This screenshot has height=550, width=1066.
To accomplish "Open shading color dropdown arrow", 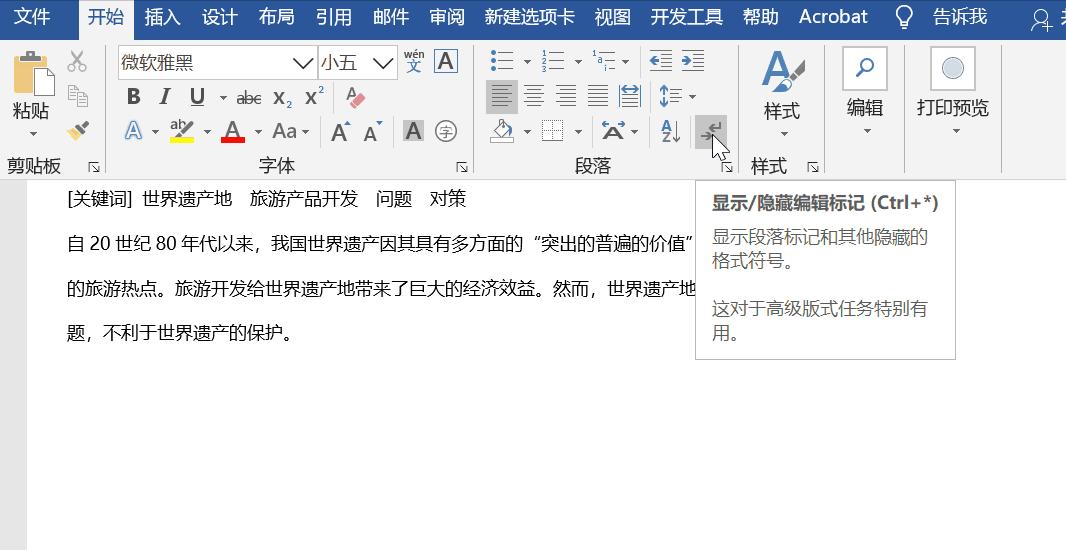I will [x=527, y=132].
